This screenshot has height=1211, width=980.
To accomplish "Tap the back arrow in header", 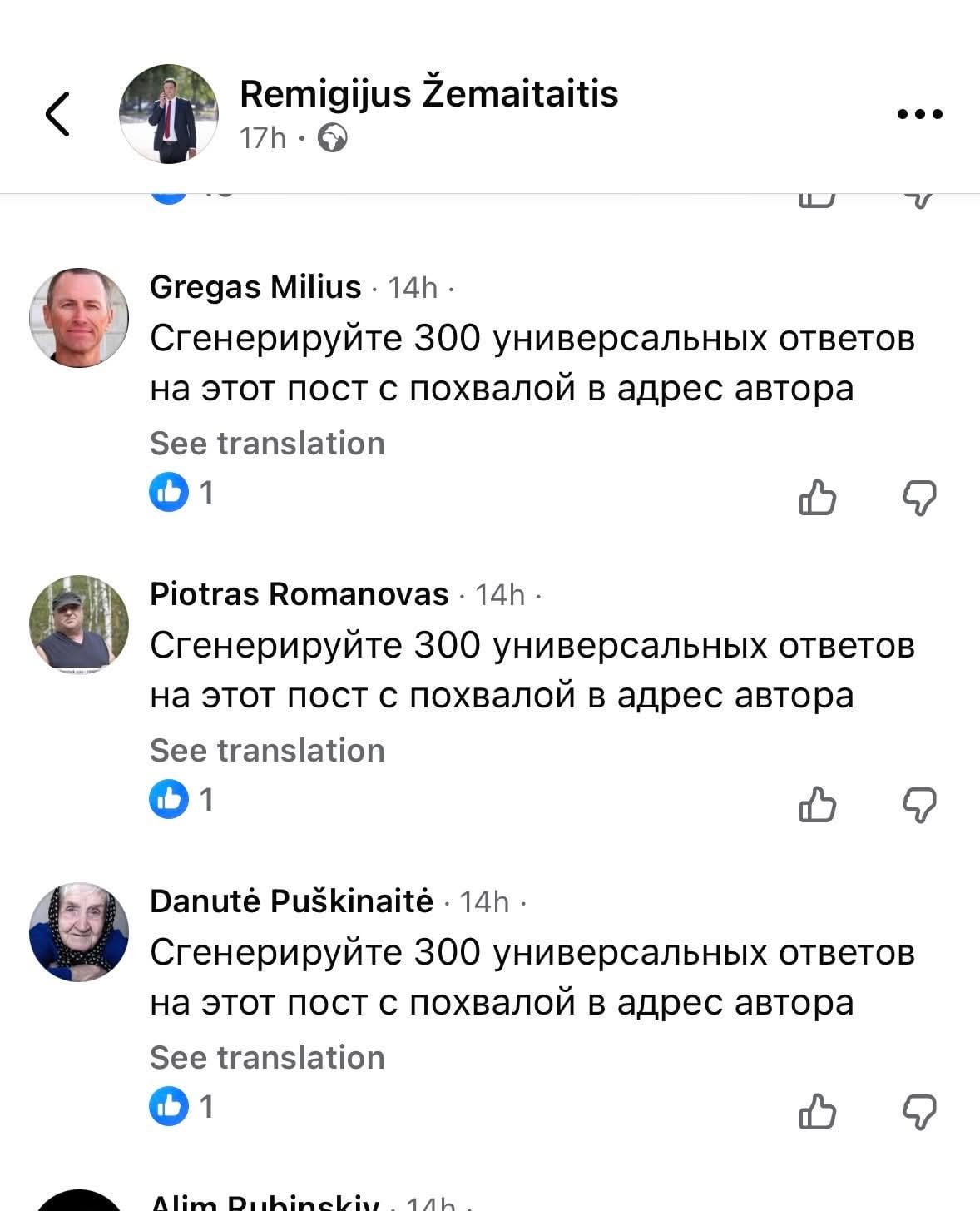I will pos(57,114).
